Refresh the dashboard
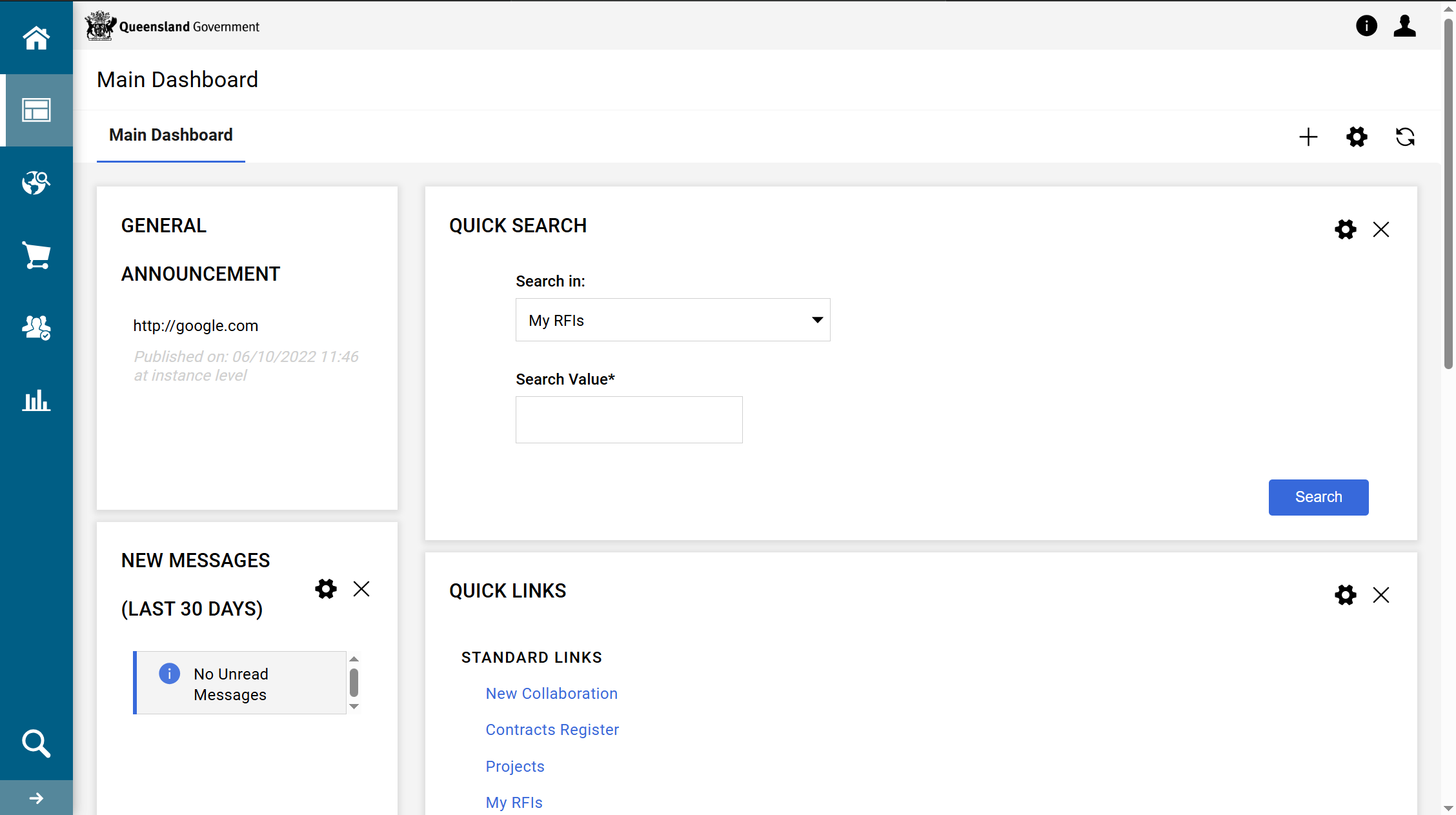 [x=1405, y=137]
